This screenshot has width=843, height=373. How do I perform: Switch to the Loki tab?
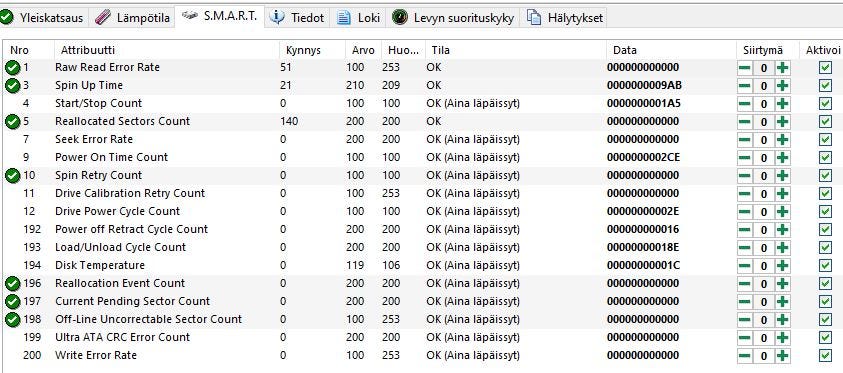359,18
